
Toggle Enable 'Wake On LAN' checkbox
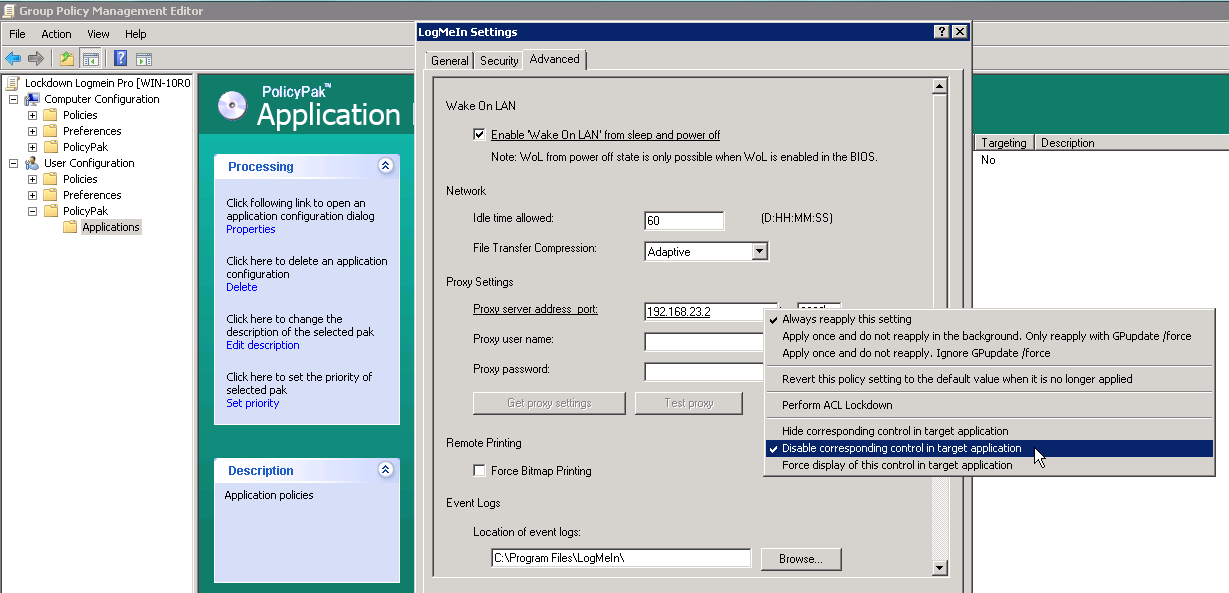(479, 135)
